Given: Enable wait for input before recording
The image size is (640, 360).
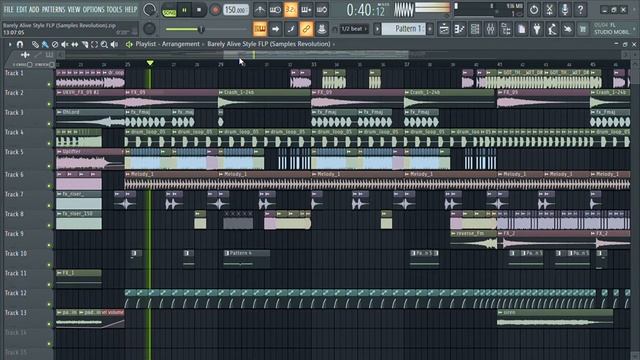Looking at the screenshot, I should (x=275, y=9).
